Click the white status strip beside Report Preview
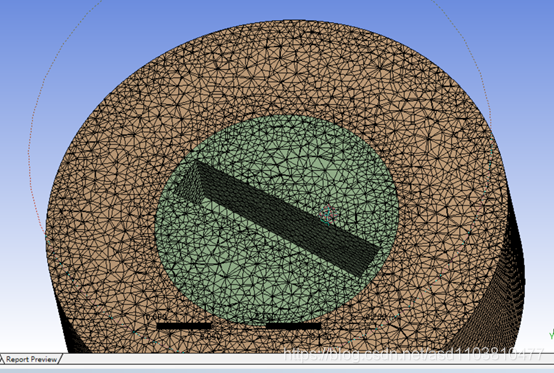The width and height of the screenshot is (554, 373). click(307, 360)
